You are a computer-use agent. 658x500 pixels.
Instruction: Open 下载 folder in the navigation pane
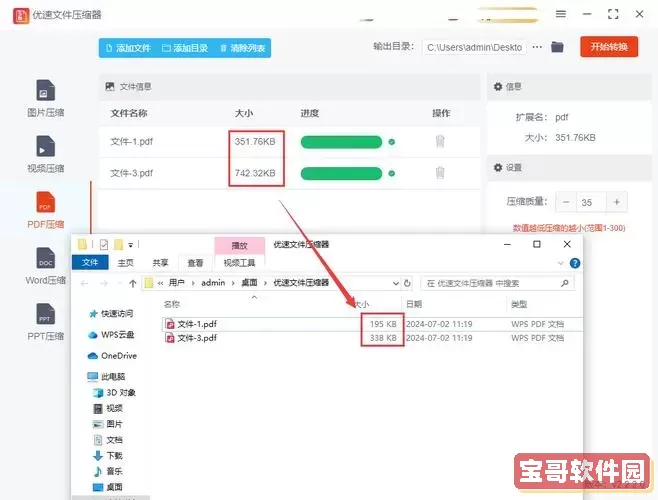(x=108, y=455)
